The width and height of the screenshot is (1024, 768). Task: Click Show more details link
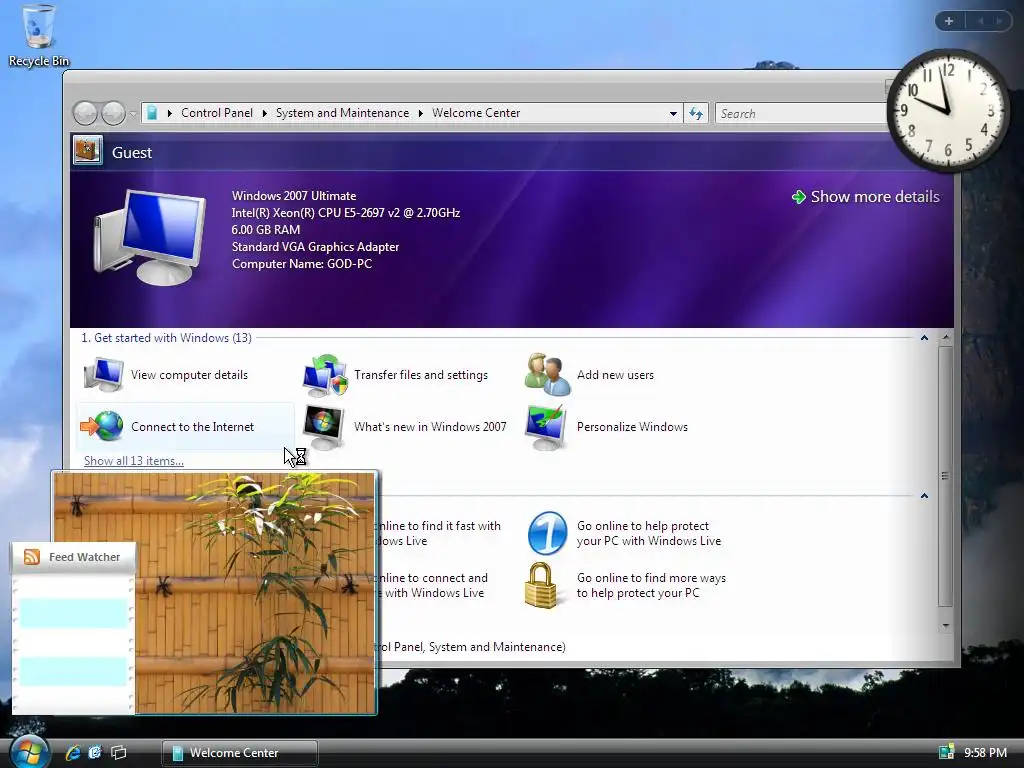pyautogui.click(x=874, y=197)
